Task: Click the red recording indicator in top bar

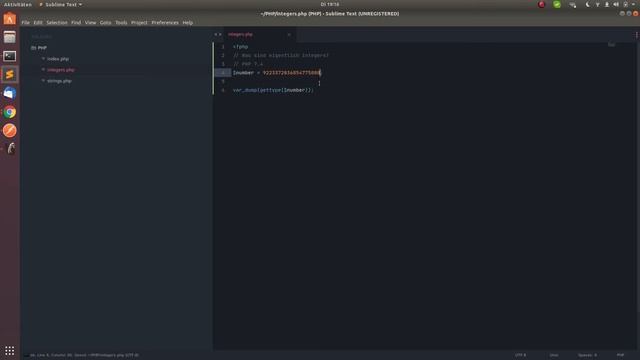Action: [x=542, y=4]
